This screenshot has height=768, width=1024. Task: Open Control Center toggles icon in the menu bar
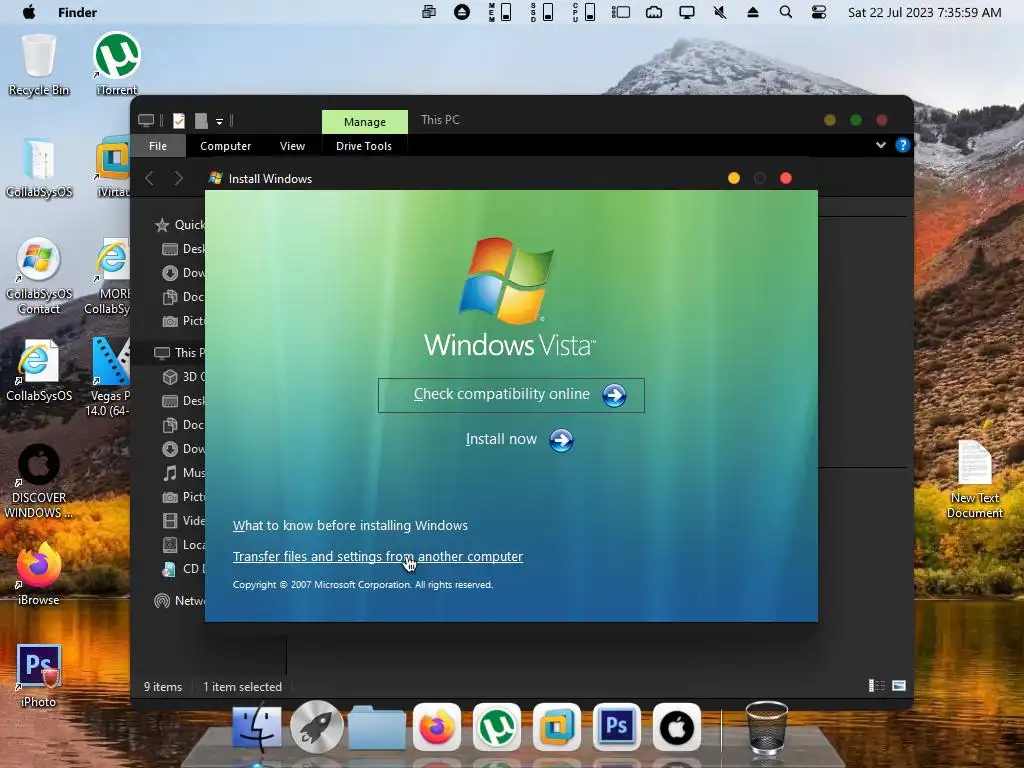tap(818, 12)
